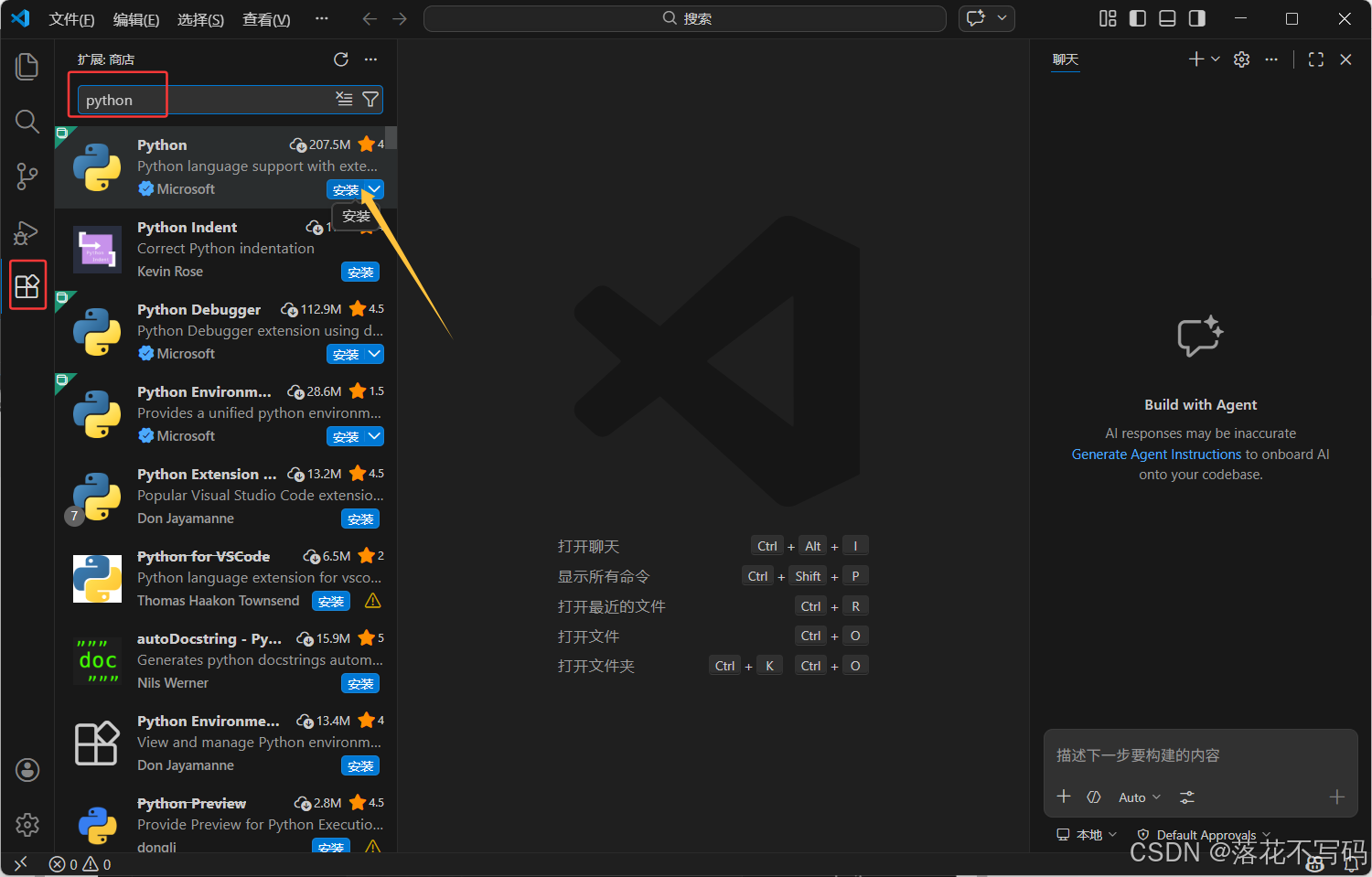
Task: Install Don Jayamanne's 13.4M Python Environment Manager
Action: click(x=360, y=765)
